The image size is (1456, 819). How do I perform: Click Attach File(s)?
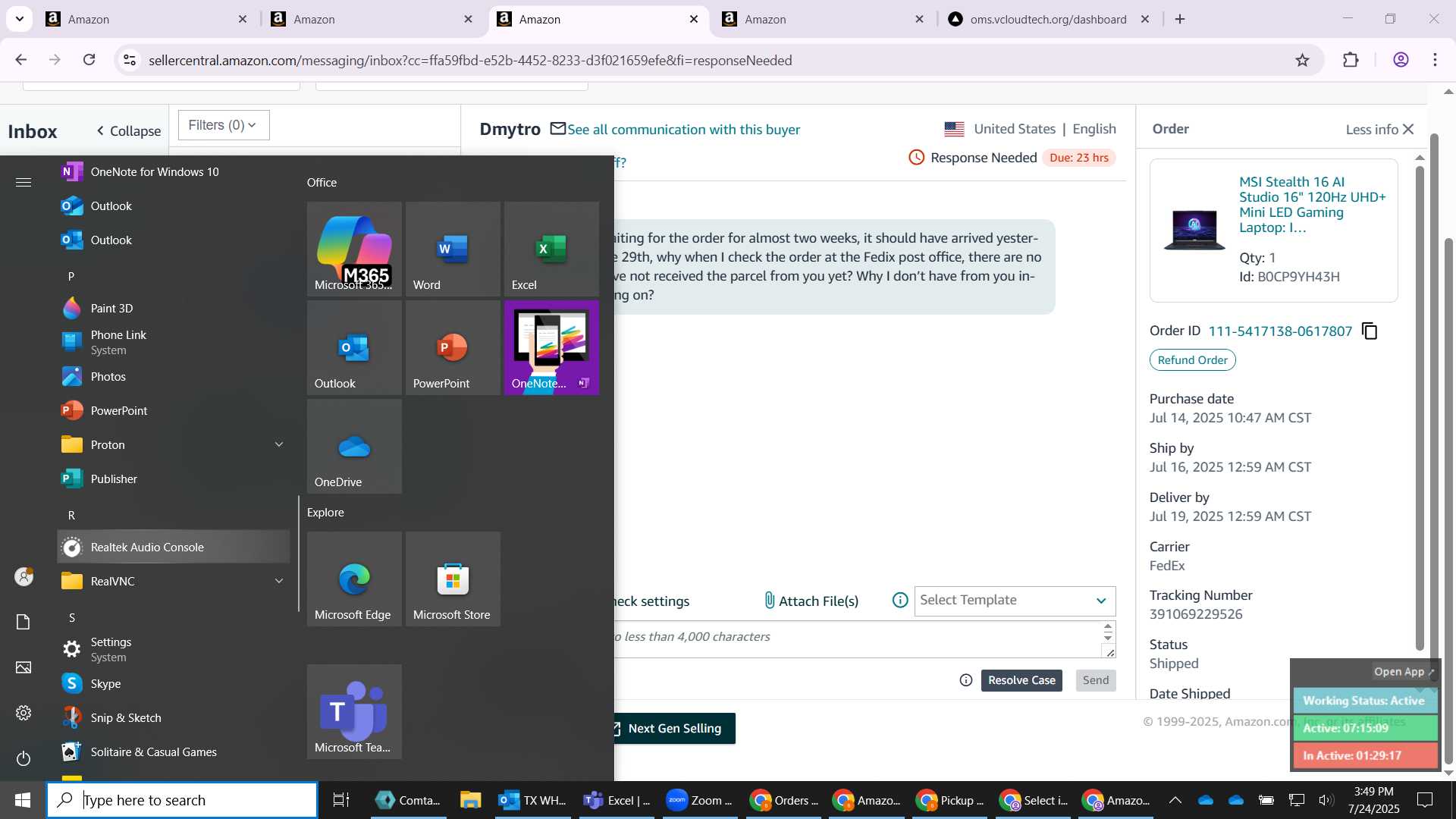pyautogui.click(x=810, y=601)
